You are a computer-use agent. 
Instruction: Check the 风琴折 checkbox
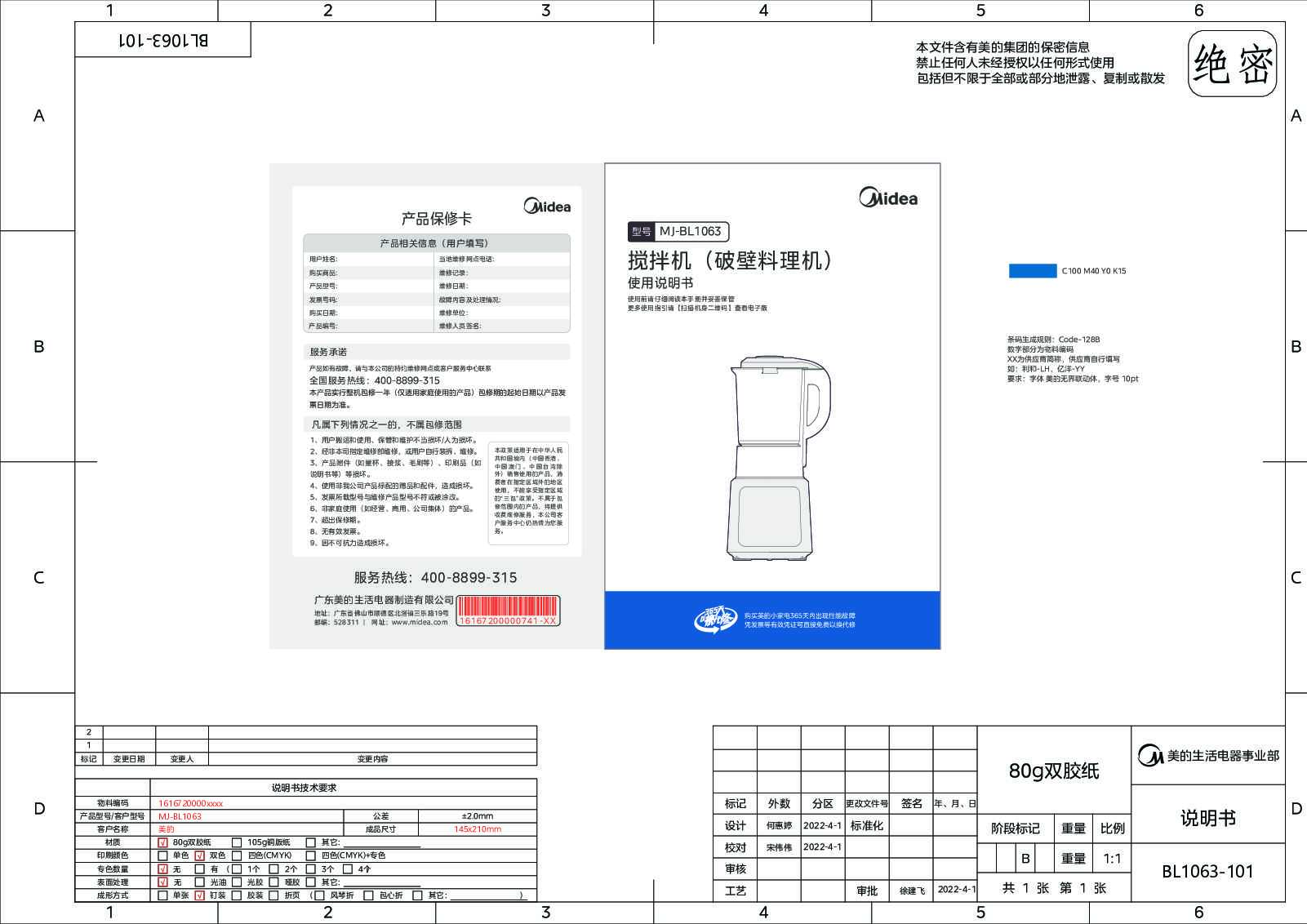pos(320,895)
